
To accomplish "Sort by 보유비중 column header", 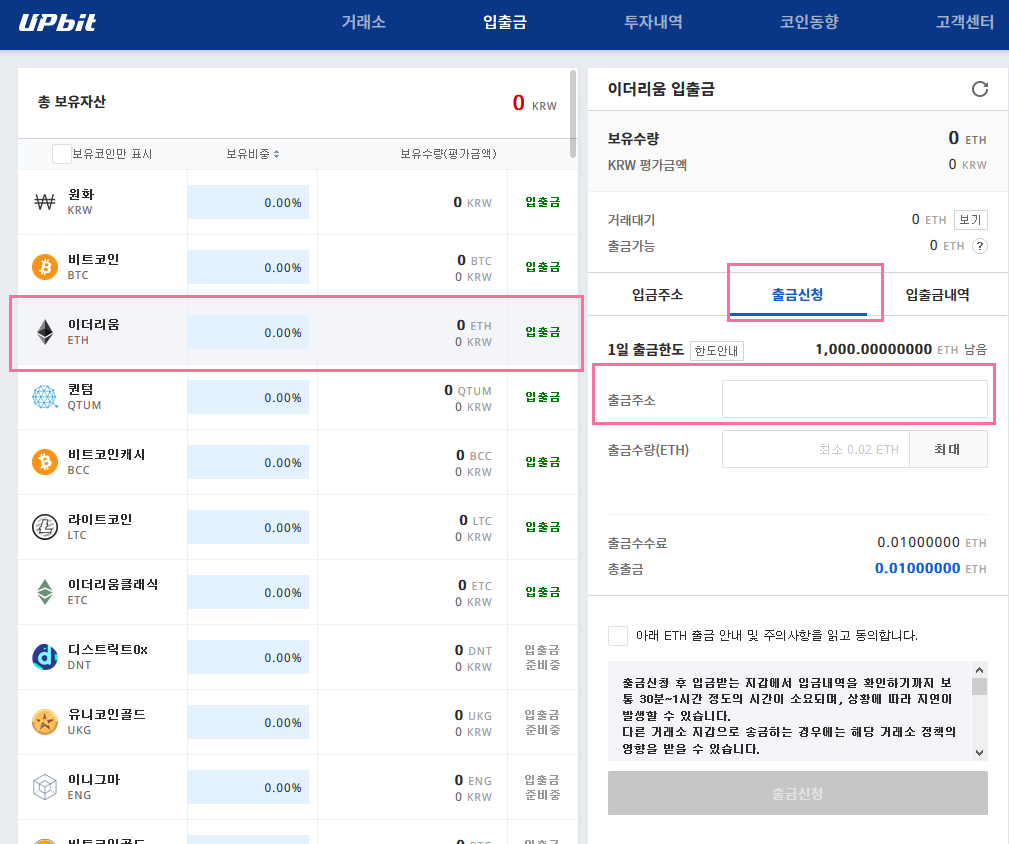I will click(x=252, y=154).
